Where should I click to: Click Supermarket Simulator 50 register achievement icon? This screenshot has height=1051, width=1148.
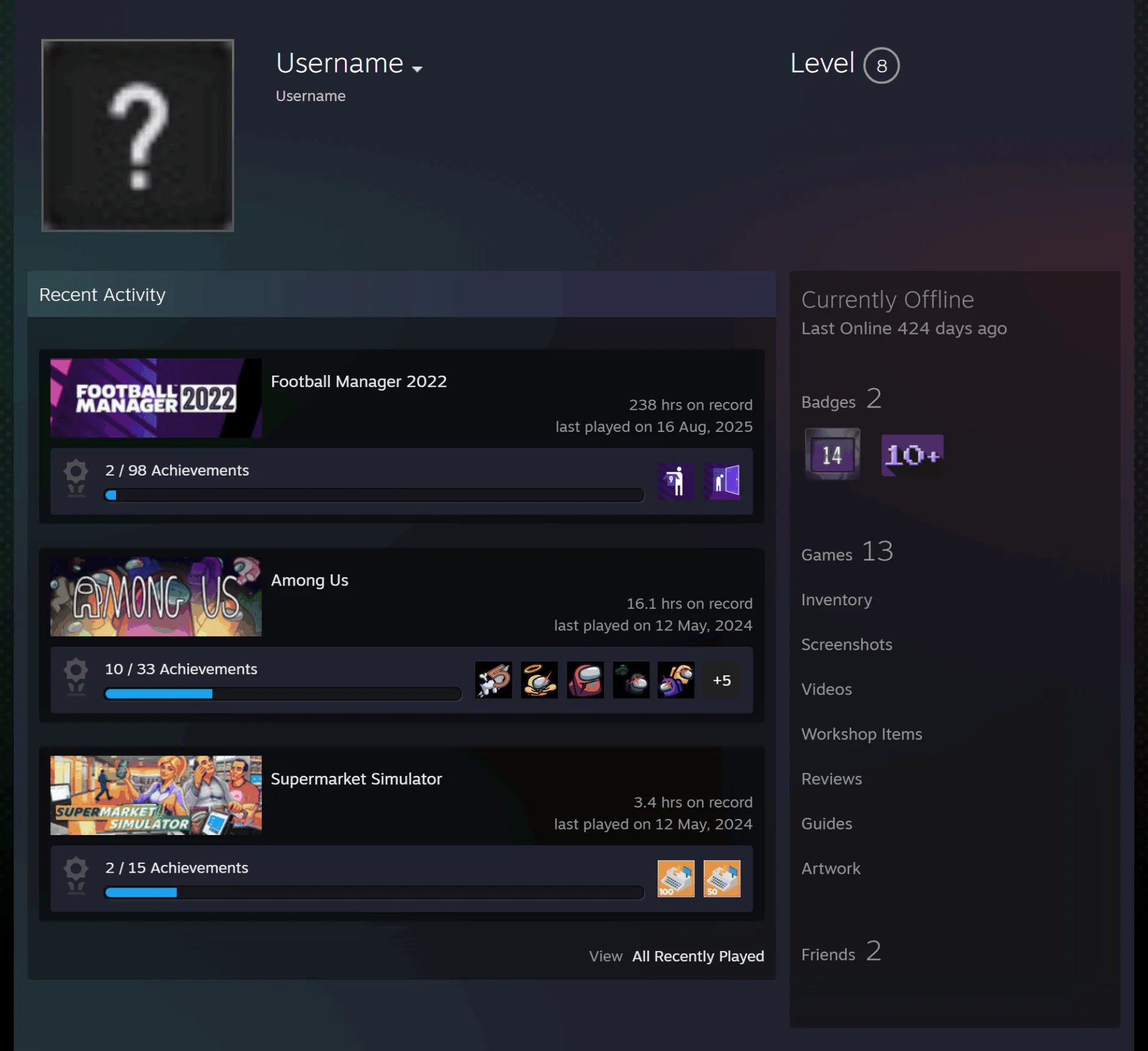point(722,878)
